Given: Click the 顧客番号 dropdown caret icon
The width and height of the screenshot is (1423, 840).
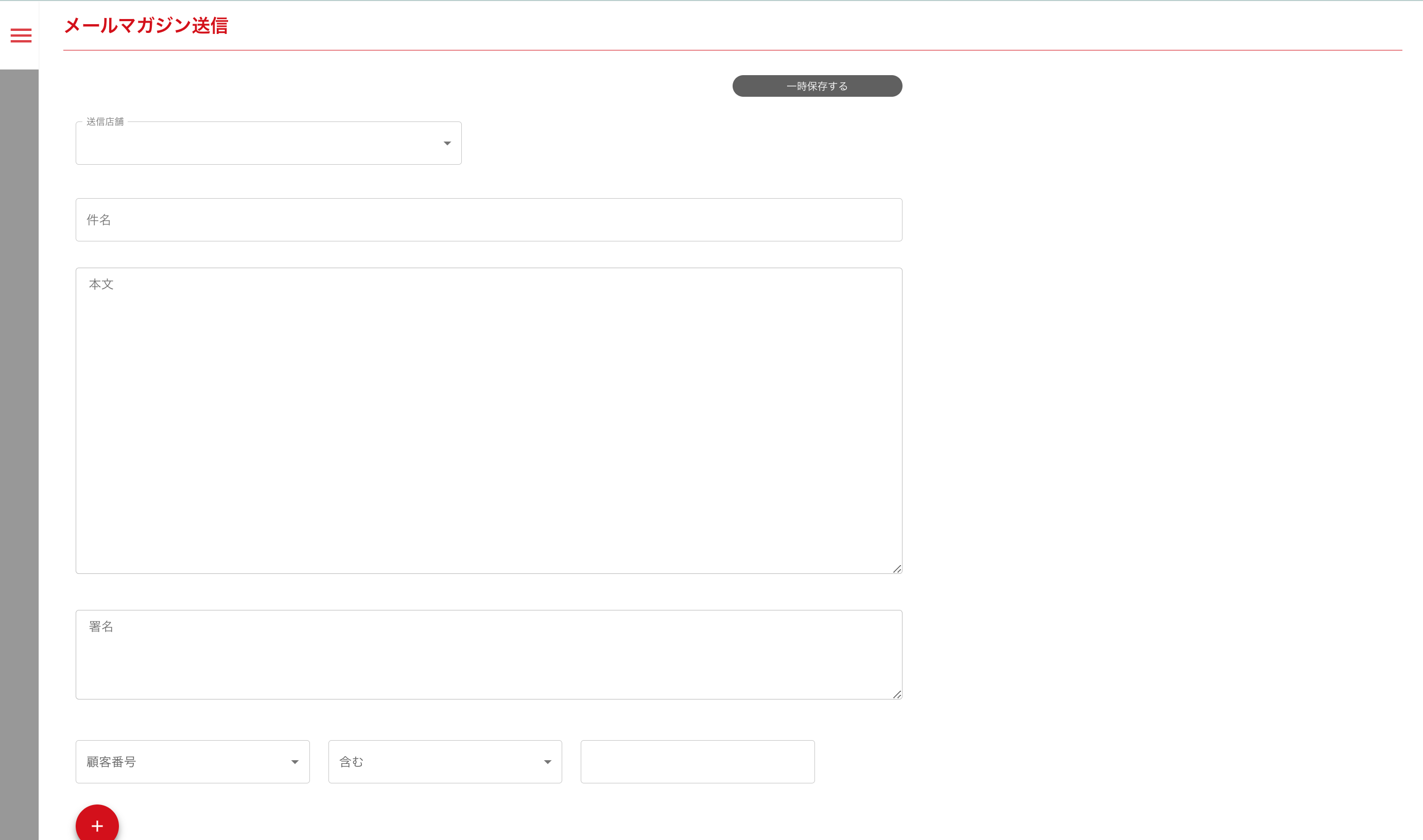Looking at the screenshot, I should click(294, 762).
